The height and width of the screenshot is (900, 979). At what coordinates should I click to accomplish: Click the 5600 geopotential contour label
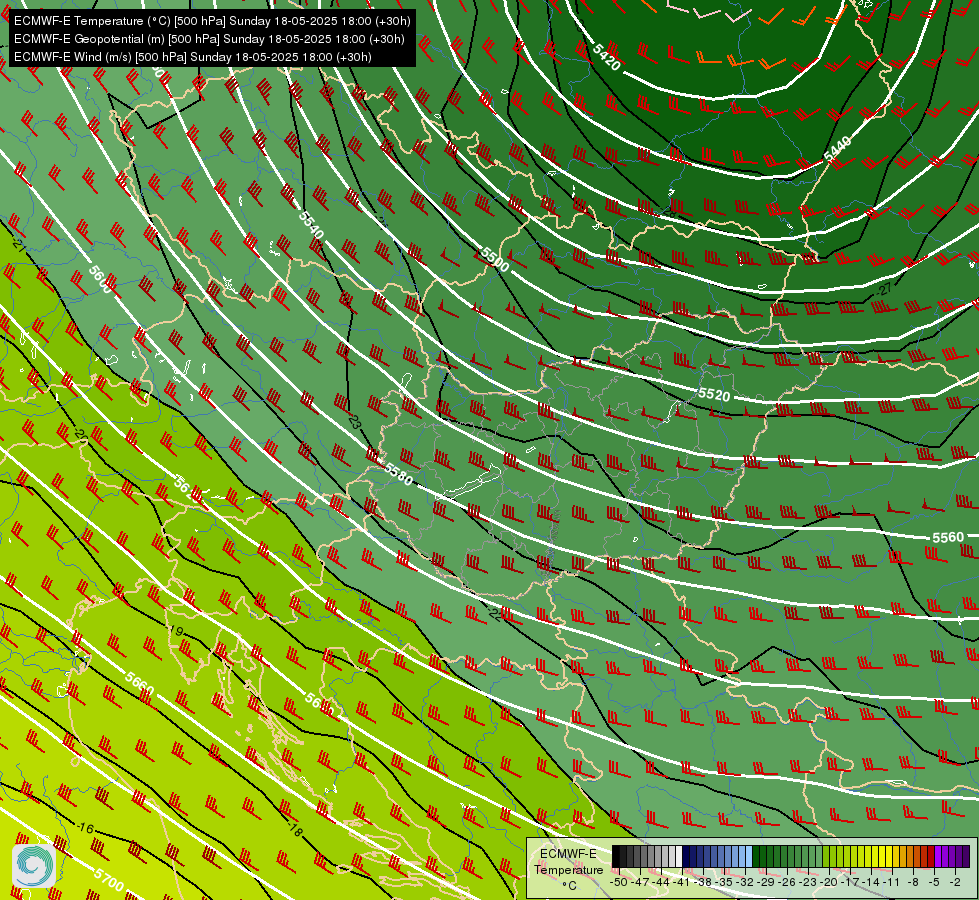[100, 279]
